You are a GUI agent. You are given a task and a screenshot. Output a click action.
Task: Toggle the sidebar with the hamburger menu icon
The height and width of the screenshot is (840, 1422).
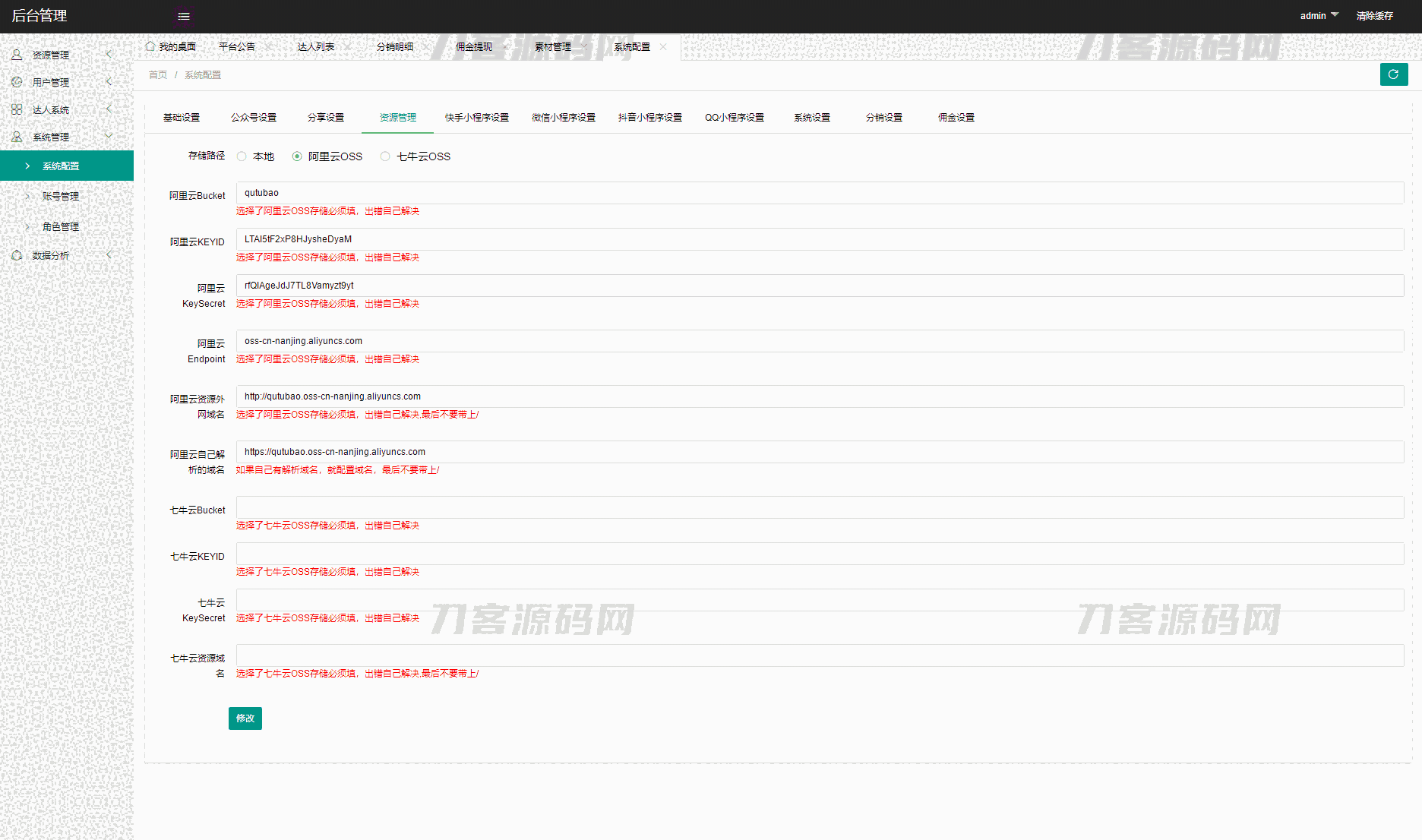[184, 16]
